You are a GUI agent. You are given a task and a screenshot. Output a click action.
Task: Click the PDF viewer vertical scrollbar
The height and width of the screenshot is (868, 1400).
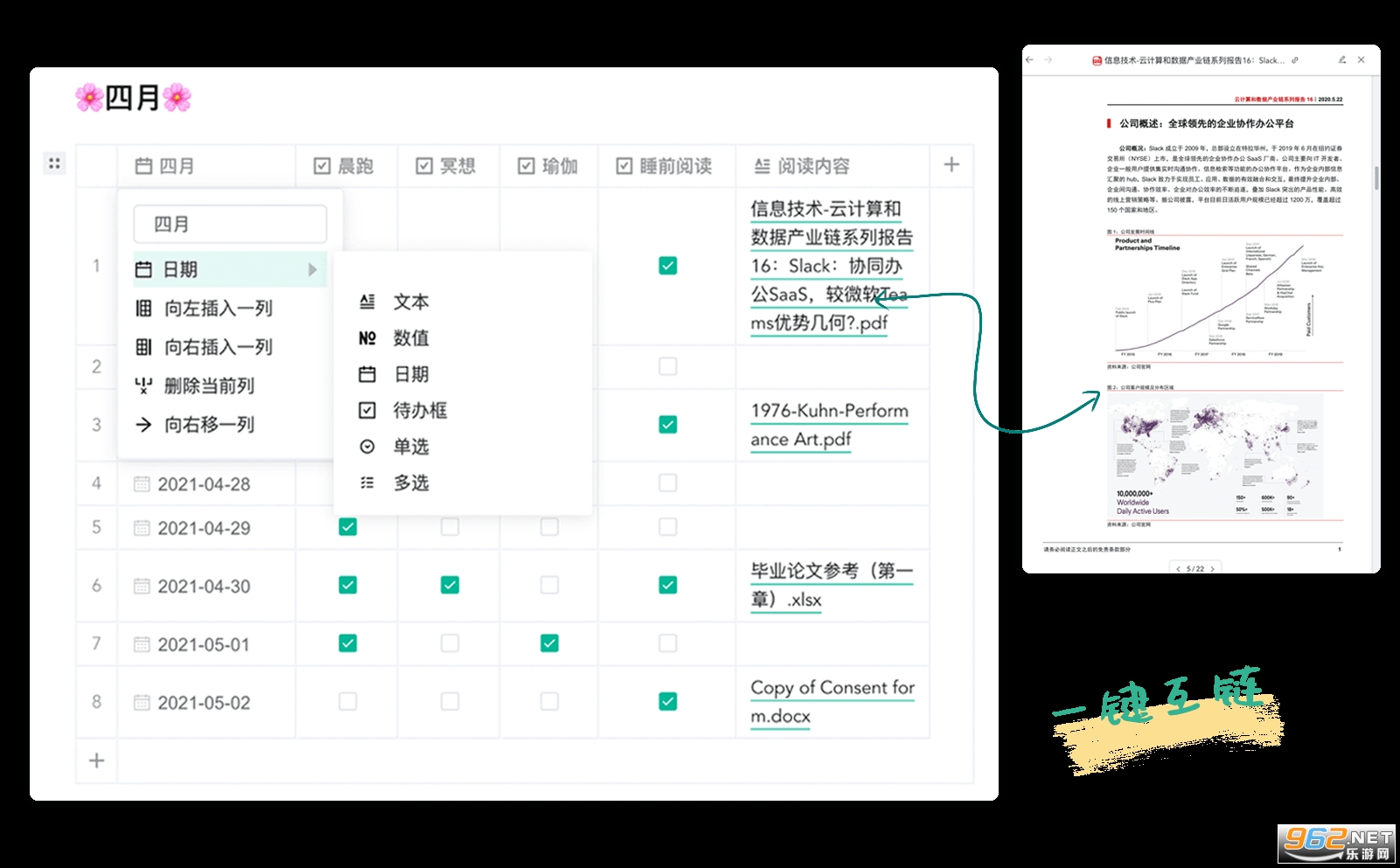(1376, 177)
